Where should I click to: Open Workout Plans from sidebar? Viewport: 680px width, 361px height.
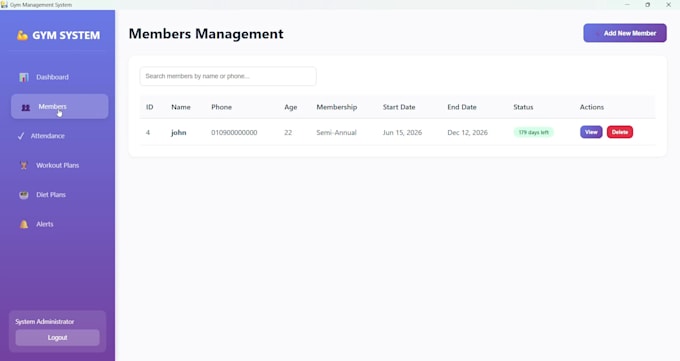pyautogui.click(x=59, y=165)
